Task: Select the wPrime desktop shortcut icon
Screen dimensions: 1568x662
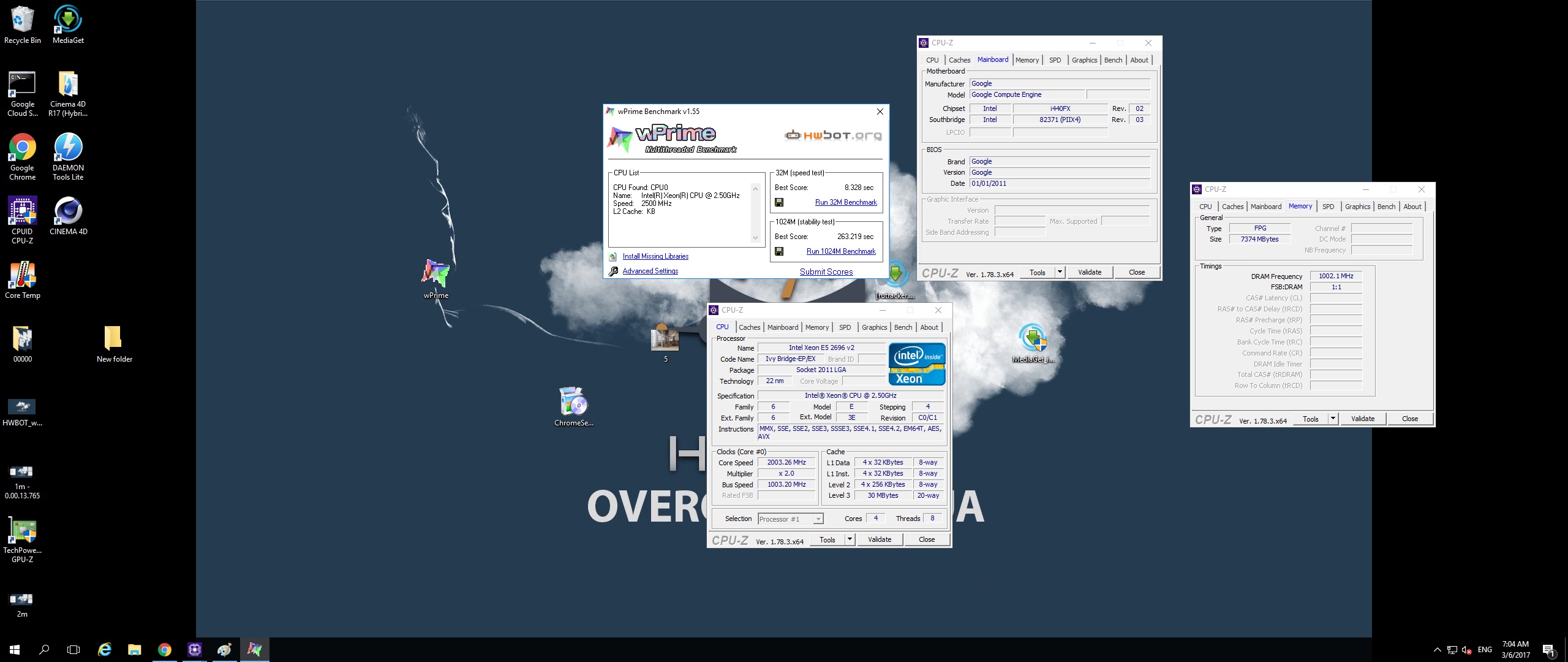Action: tap(435, 279)
